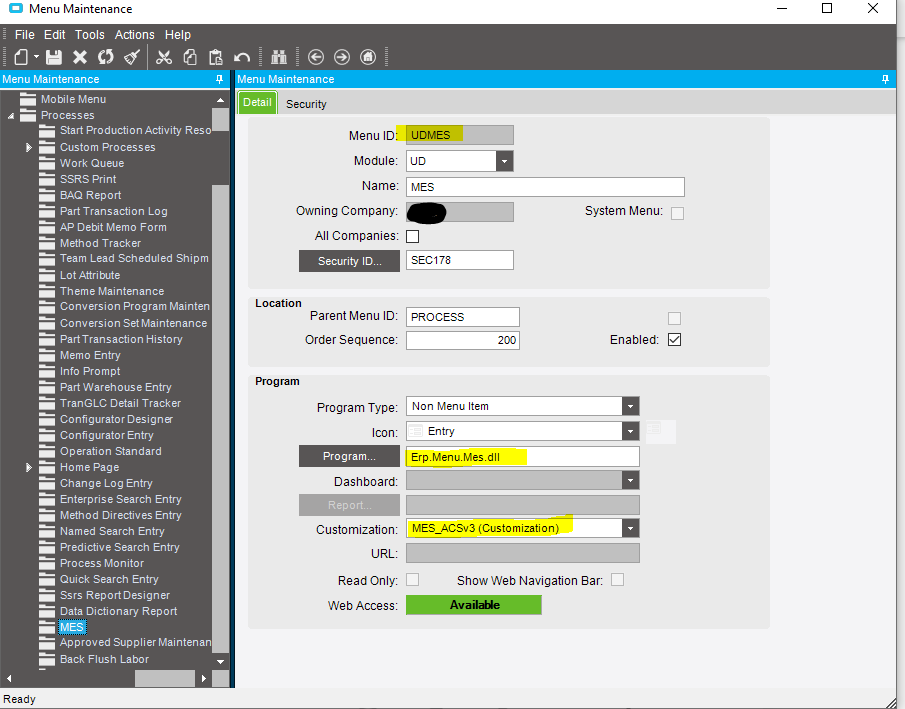Click the Available web access indicator
The image size is (905, 709).
pyautogui.click(x=474, y=605)
